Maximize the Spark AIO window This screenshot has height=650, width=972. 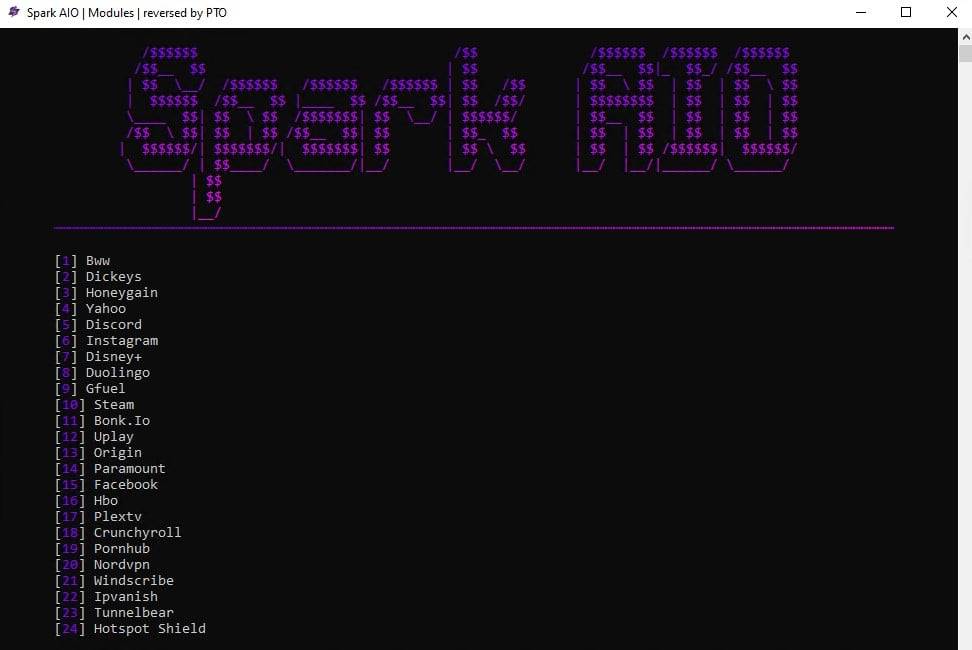pos(906,12)
